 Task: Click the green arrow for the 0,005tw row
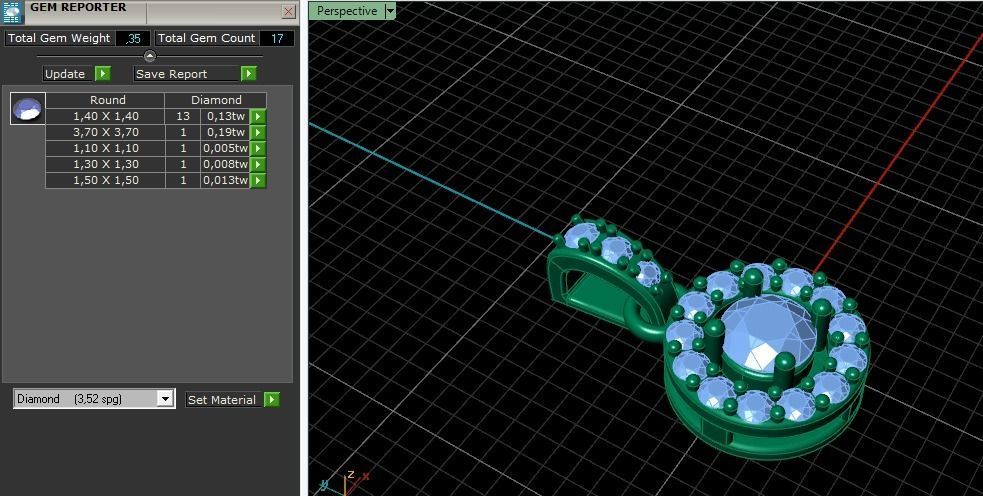(x=258, y=149)
